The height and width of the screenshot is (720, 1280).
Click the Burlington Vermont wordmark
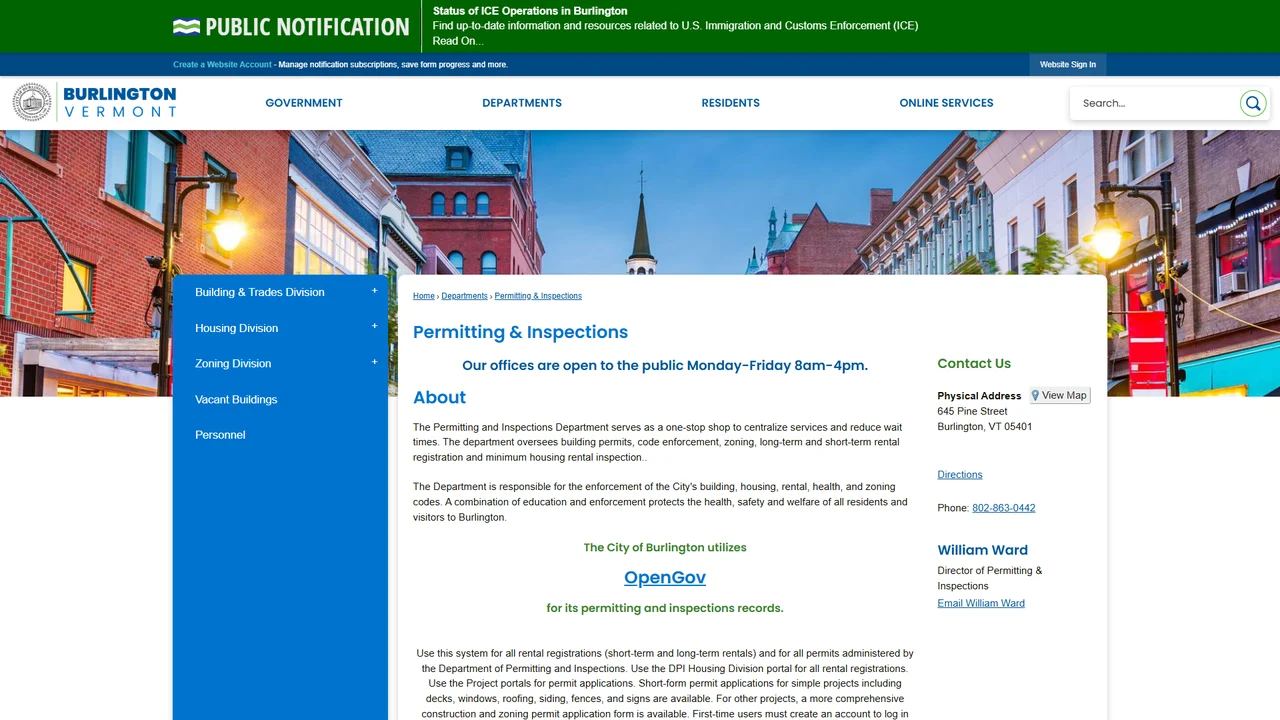pyautogui.click(x=120, y=102)
